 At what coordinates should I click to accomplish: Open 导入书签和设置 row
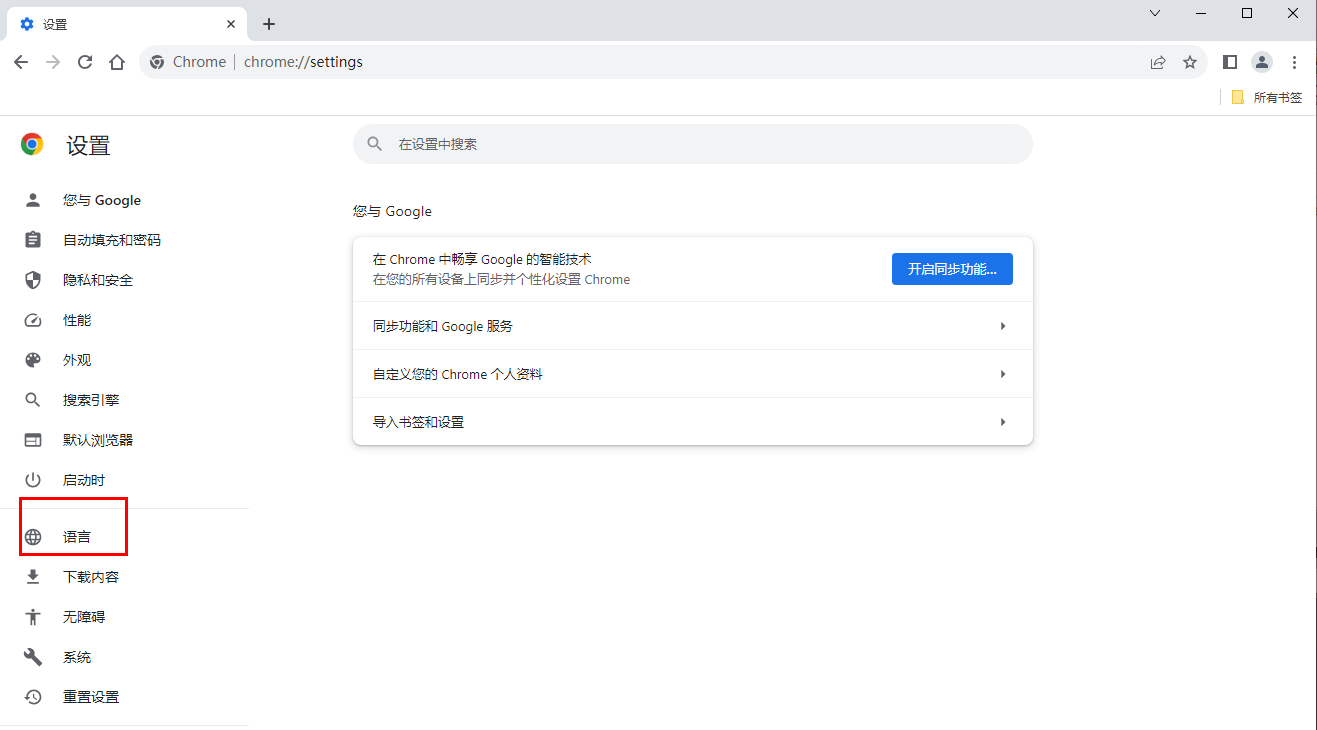tap(693, 422)
